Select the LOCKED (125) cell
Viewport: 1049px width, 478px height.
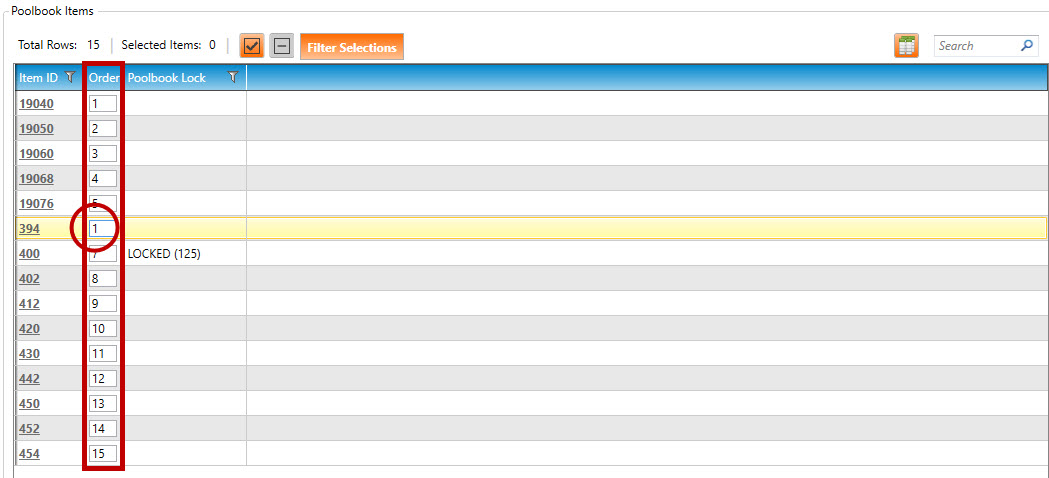[x=164, y=254]
